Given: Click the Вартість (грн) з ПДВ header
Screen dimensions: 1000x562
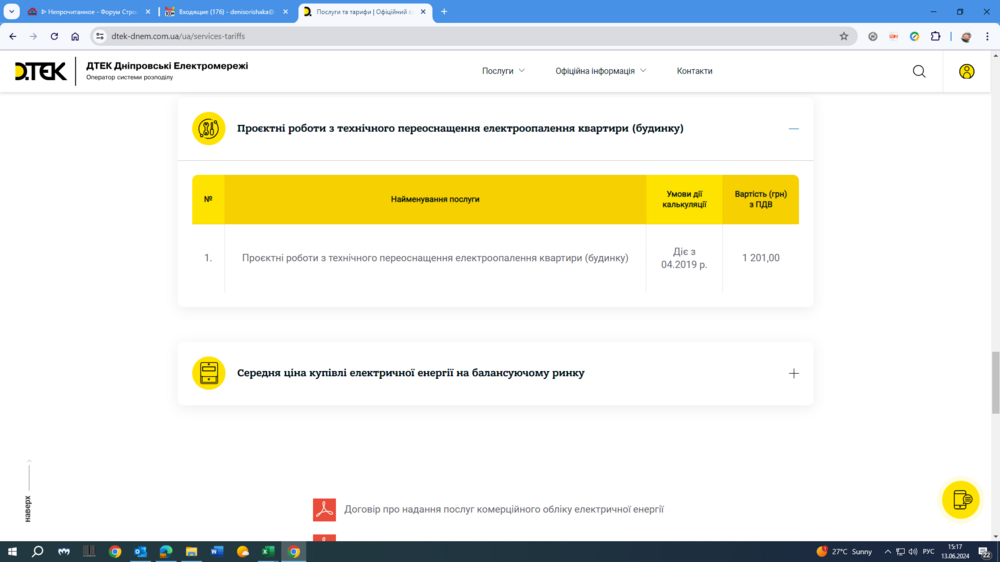Looking at the screenshot, I should click(x=761, y=199).
